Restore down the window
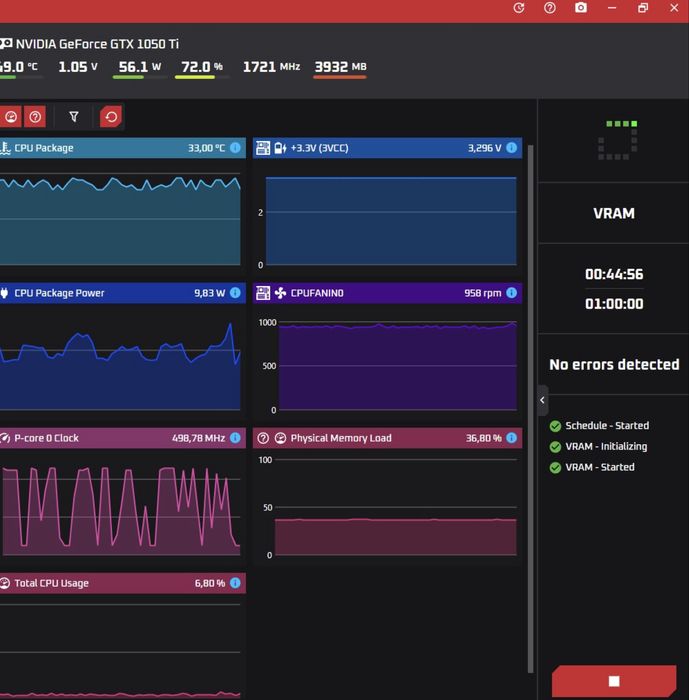 click(x=643, y=8)
